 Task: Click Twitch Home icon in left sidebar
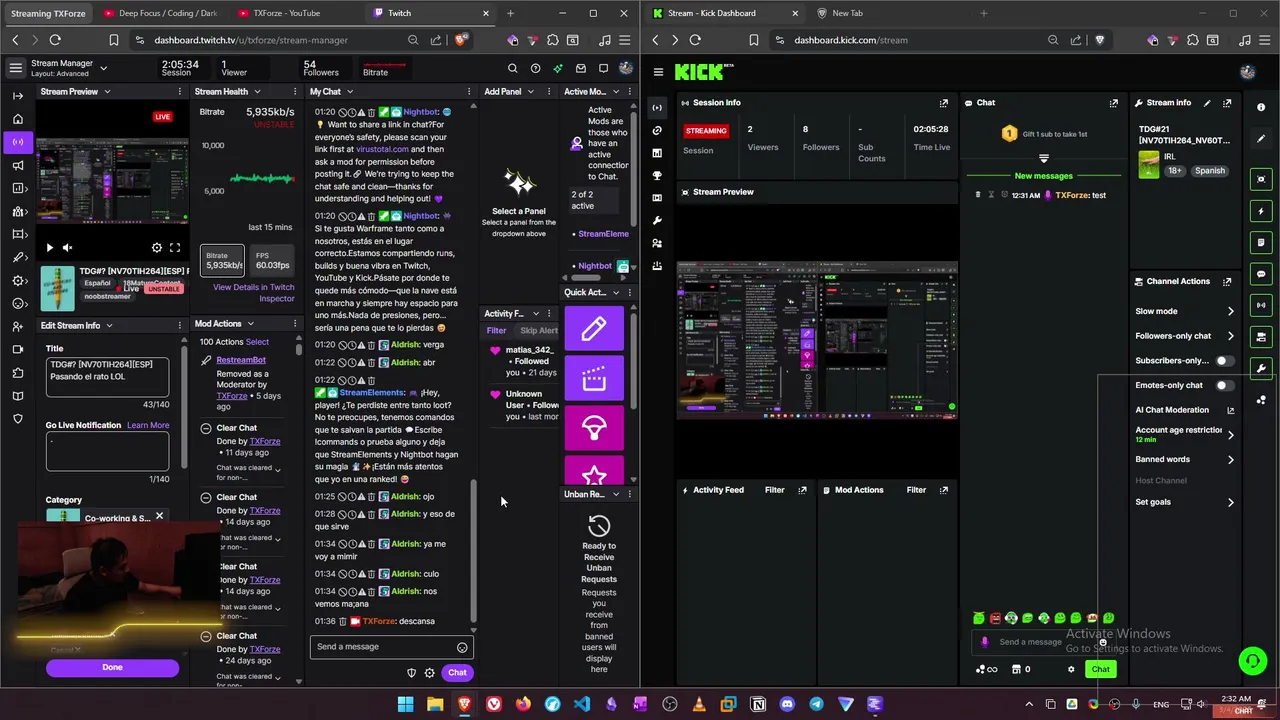pos(18,119)
